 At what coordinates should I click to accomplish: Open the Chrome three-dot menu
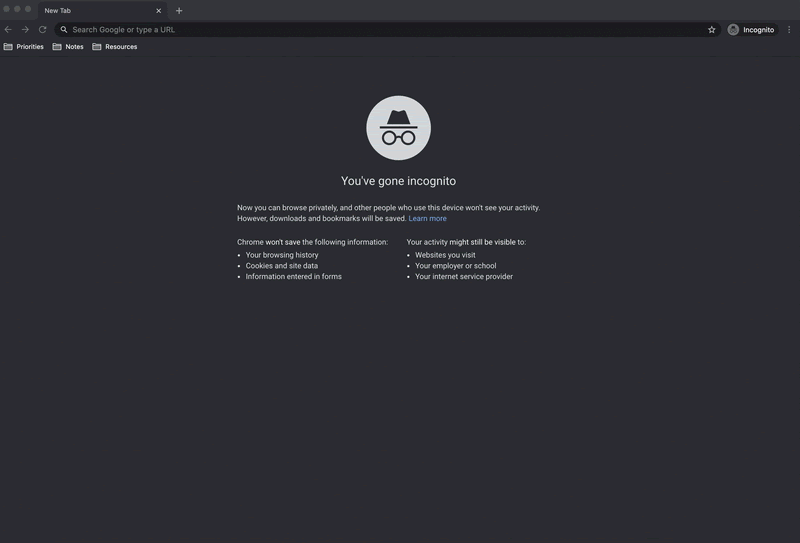coord(789,30)
